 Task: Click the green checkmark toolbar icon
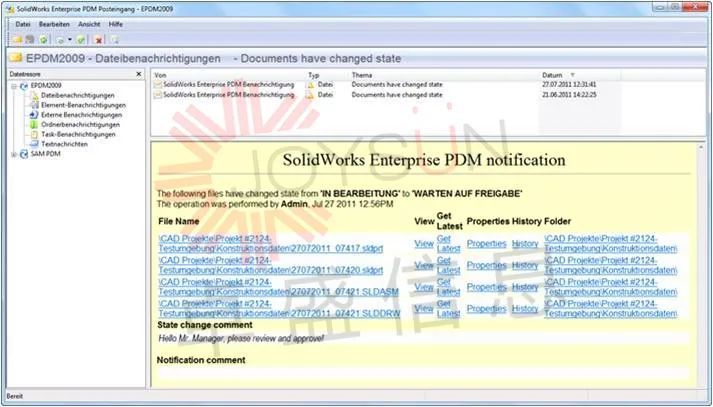click(83, 39)
